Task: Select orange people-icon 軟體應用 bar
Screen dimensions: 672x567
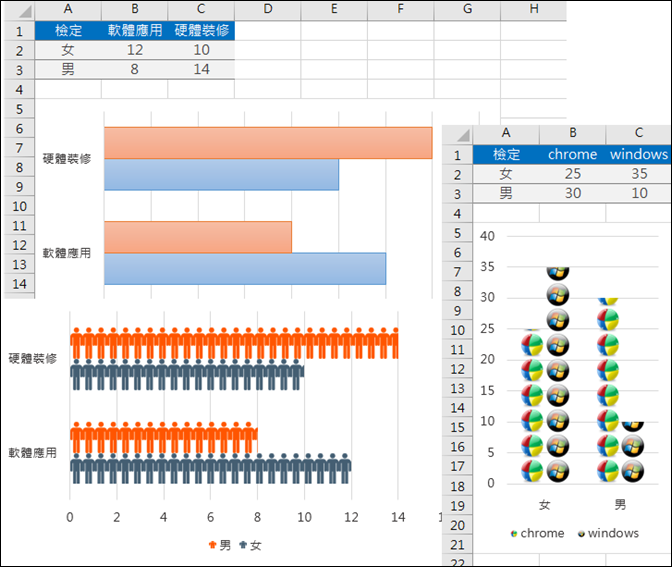Action: pos(164,437)
